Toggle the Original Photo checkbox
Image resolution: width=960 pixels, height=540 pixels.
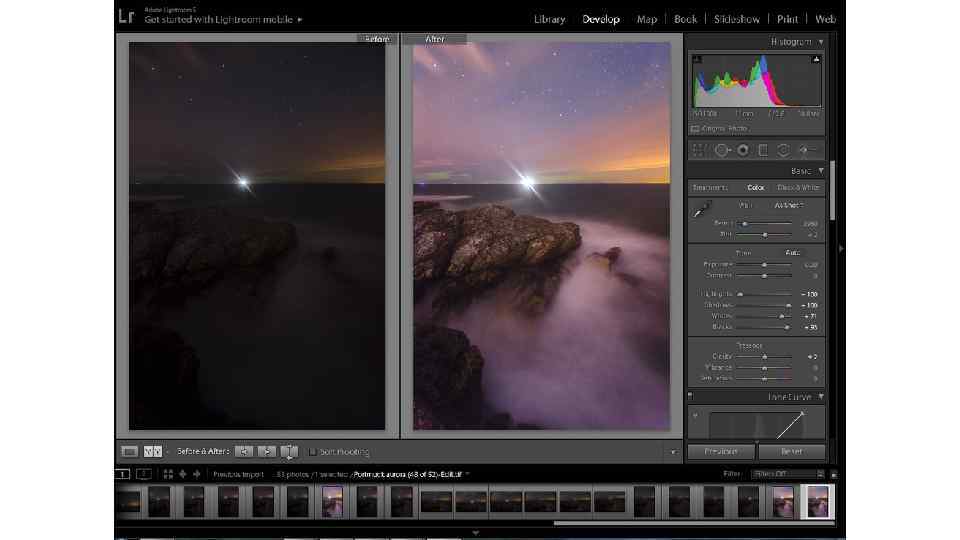pyautogui.click(x=695, y=129)
